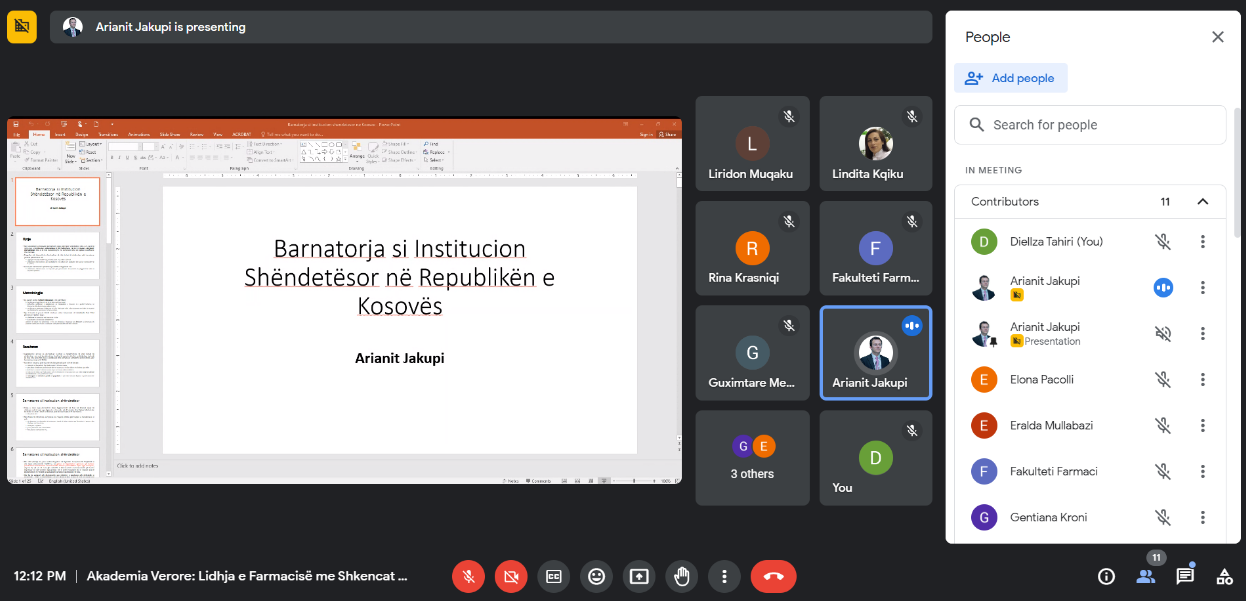Viewport: 1246px width, 601px height.
Task: Click the present now screen icon
Action: pos(639,576)
